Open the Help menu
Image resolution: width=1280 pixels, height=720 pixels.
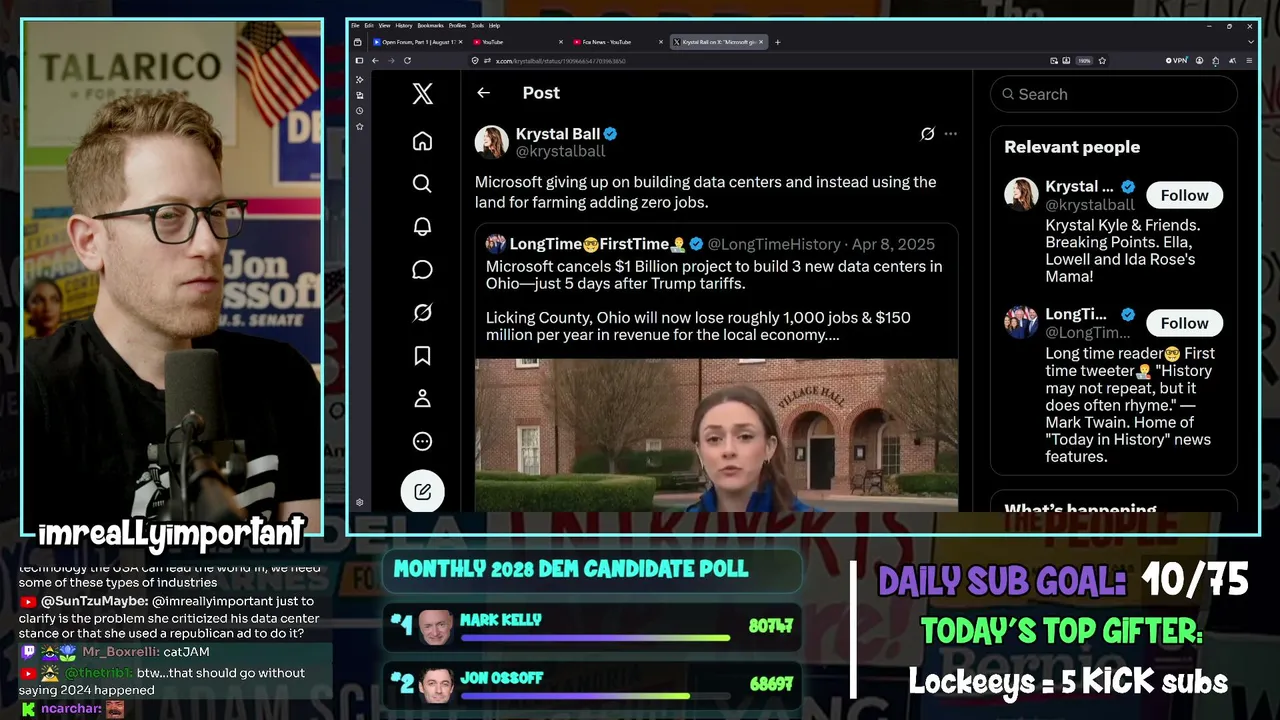click(494, 25)
